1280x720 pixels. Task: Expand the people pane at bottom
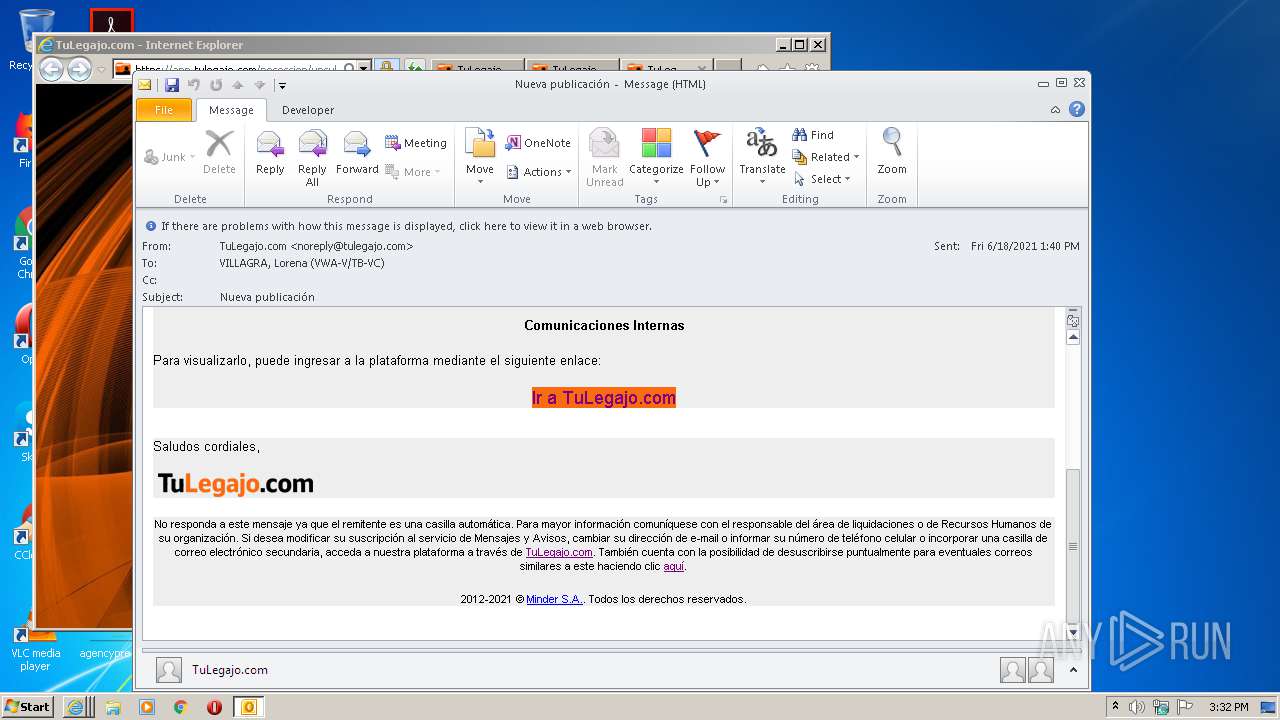pos(1072,670)
